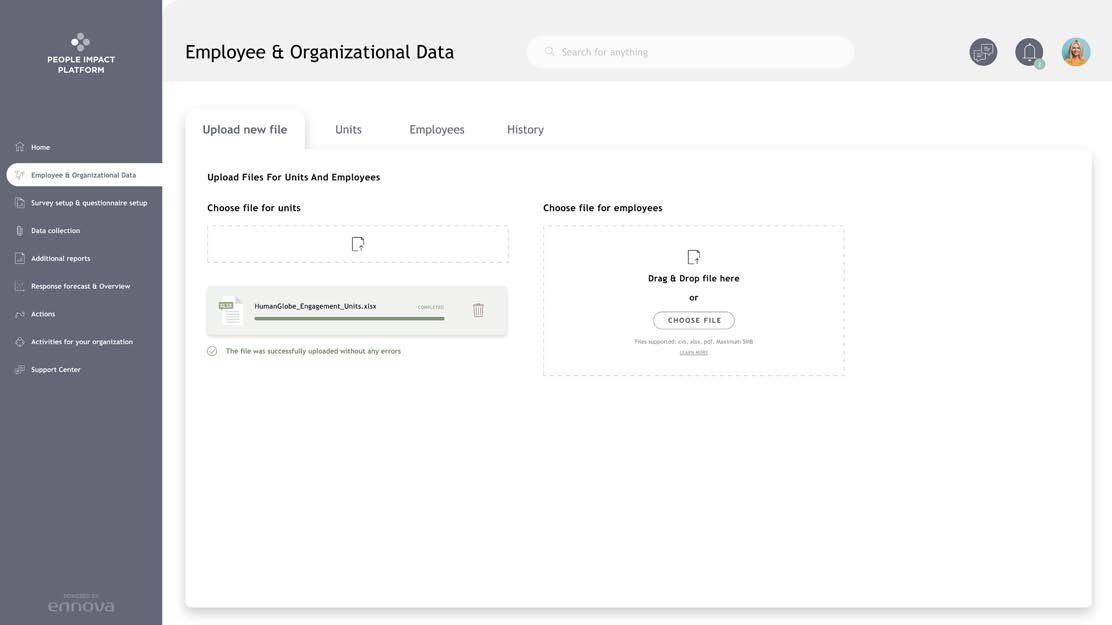1112x625 pixels.
Task: Click the Learn more link
Action: point(693,353)
